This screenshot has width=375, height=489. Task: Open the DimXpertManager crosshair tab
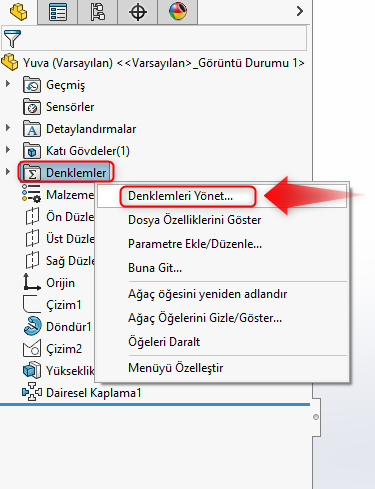(138, 12)
